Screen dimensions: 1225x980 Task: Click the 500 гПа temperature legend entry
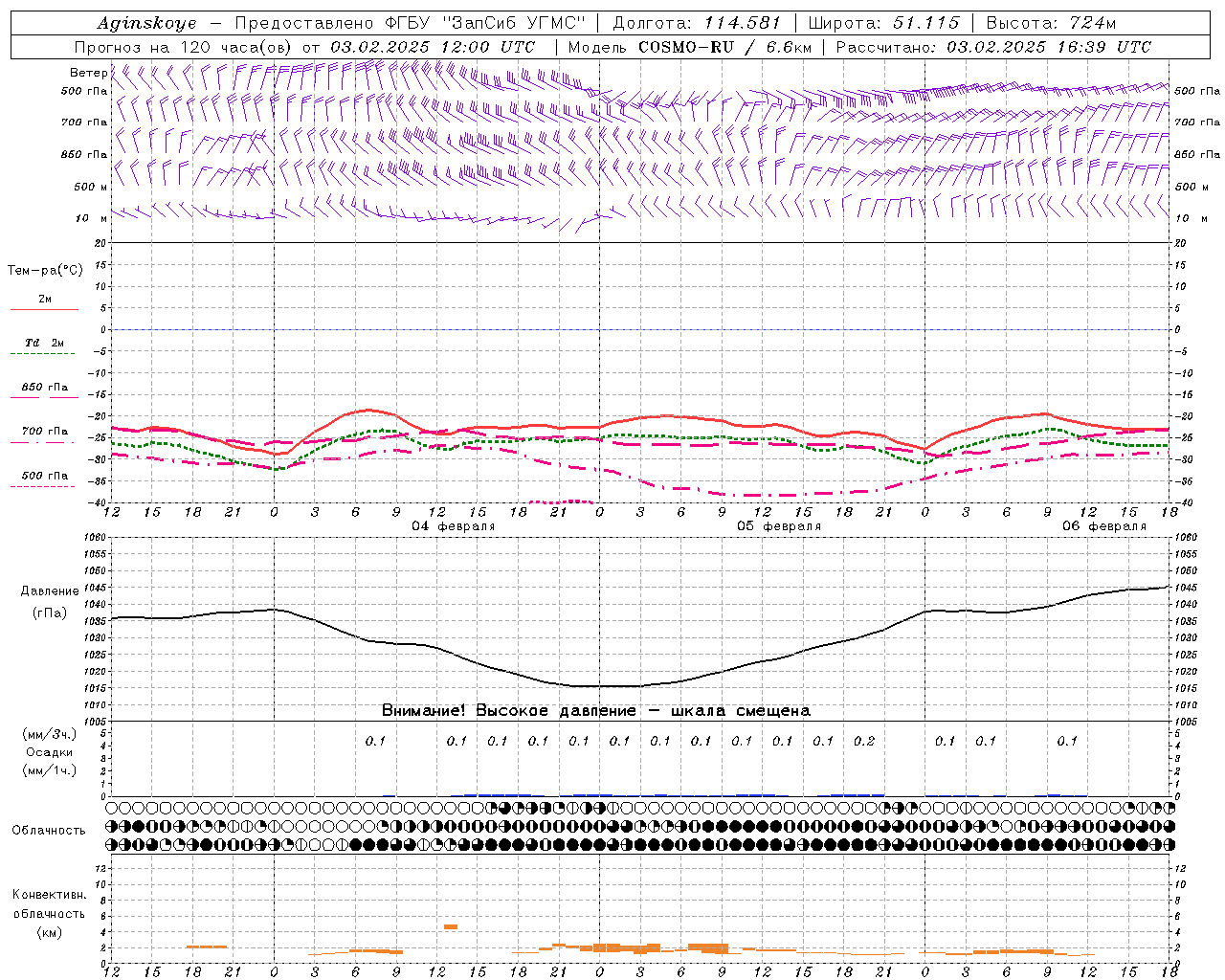coord(45,476)
